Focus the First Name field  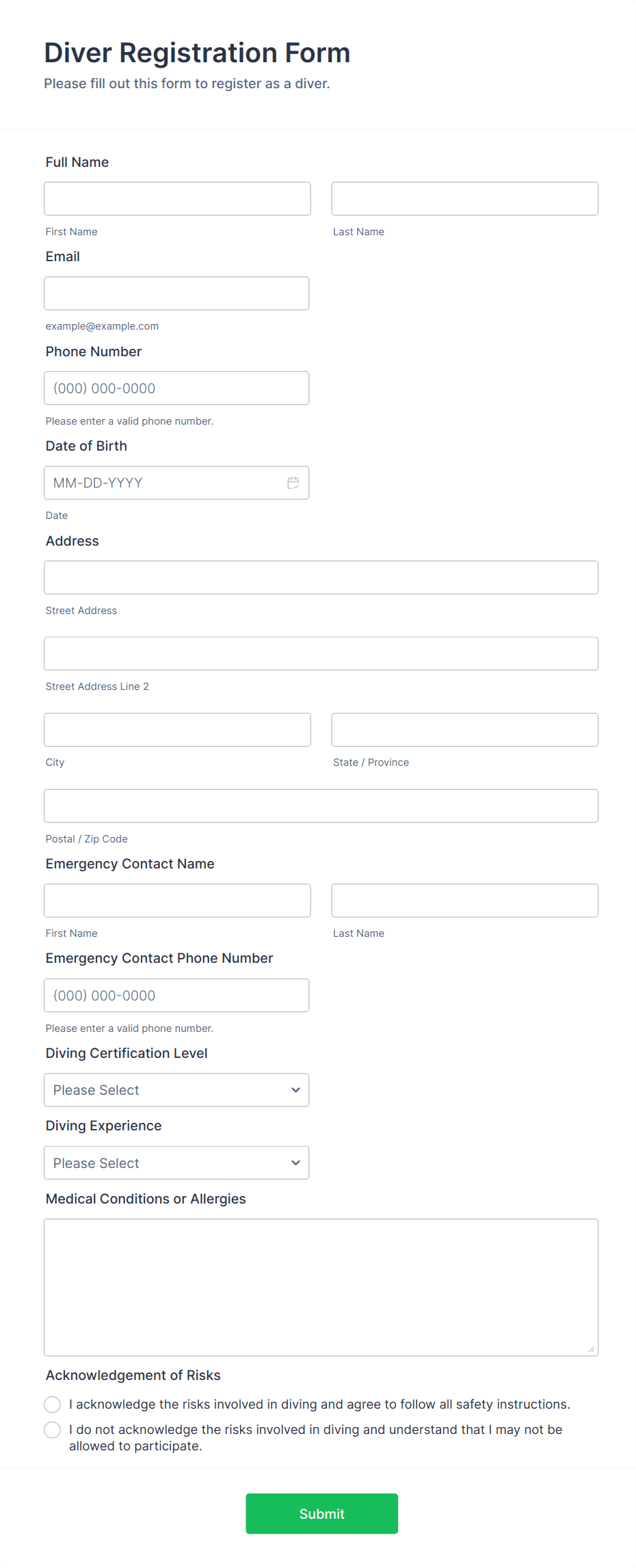click(x=176, y=198)
